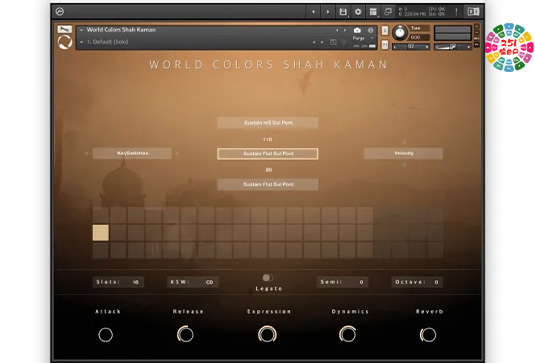Click the Slots value field
Image resolution: width=535 pixels, height=363 pixels.
coord(118,282)
